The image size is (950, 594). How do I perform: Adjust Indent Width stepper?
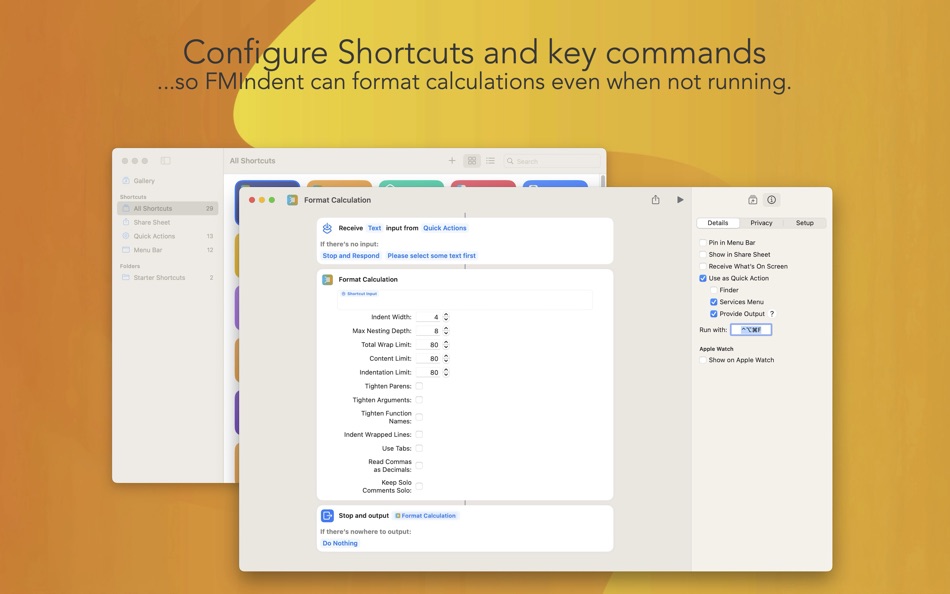coord(446,317)
